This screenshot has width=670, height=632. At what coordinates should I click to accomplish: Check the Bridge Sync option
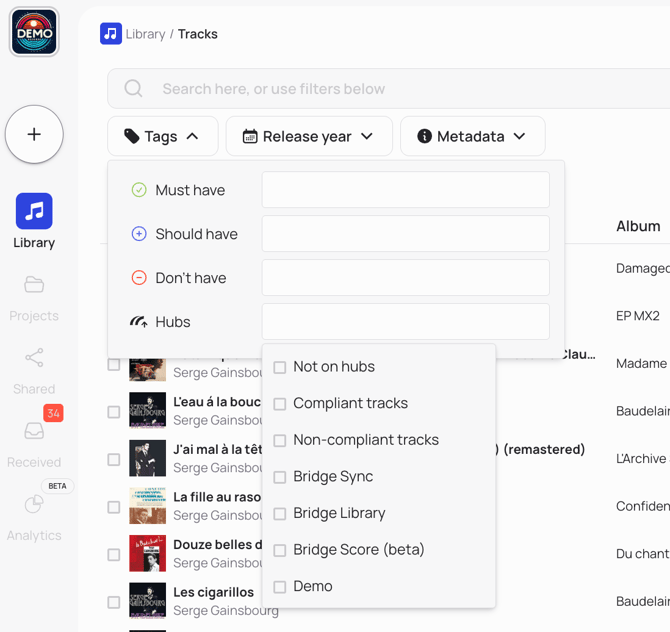(x=280, y=477)
